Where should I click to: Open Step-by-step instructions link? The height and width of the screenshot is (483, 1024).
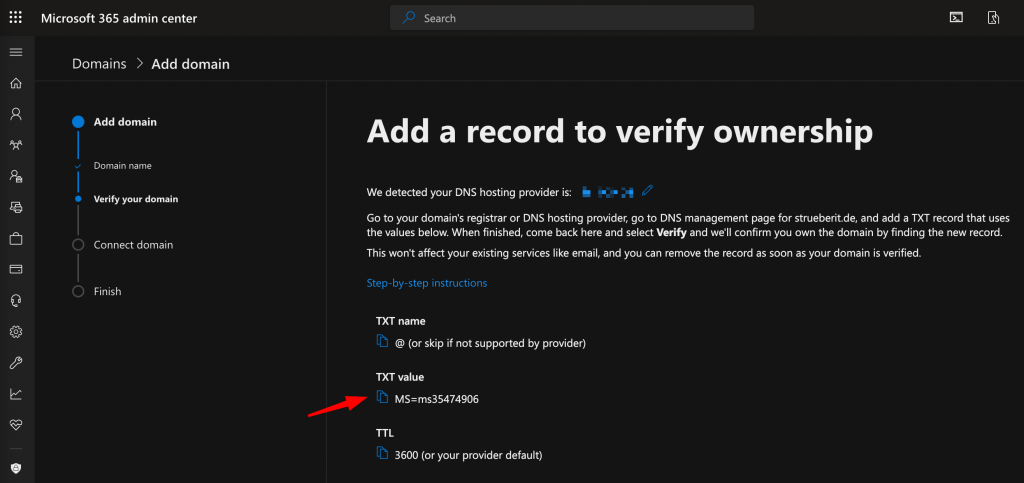coord(427,283)
